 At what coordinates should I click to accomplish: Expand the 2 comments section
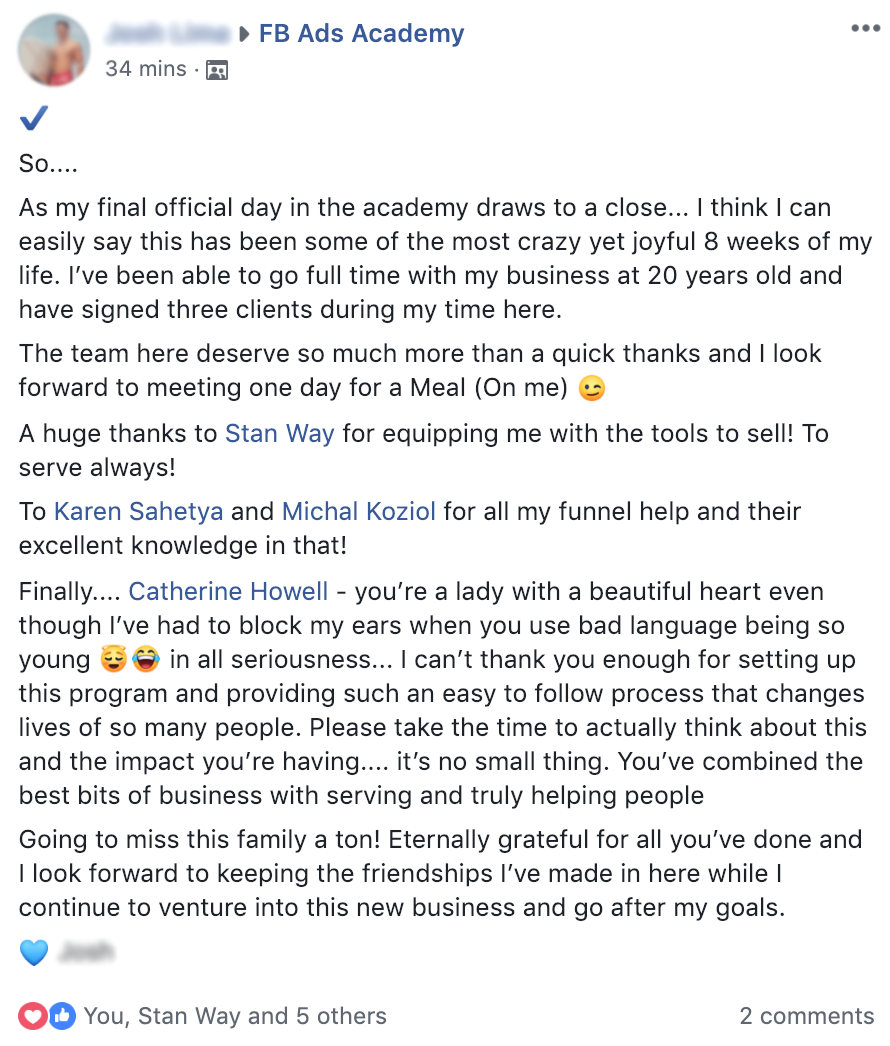[x=806, y=1017]
